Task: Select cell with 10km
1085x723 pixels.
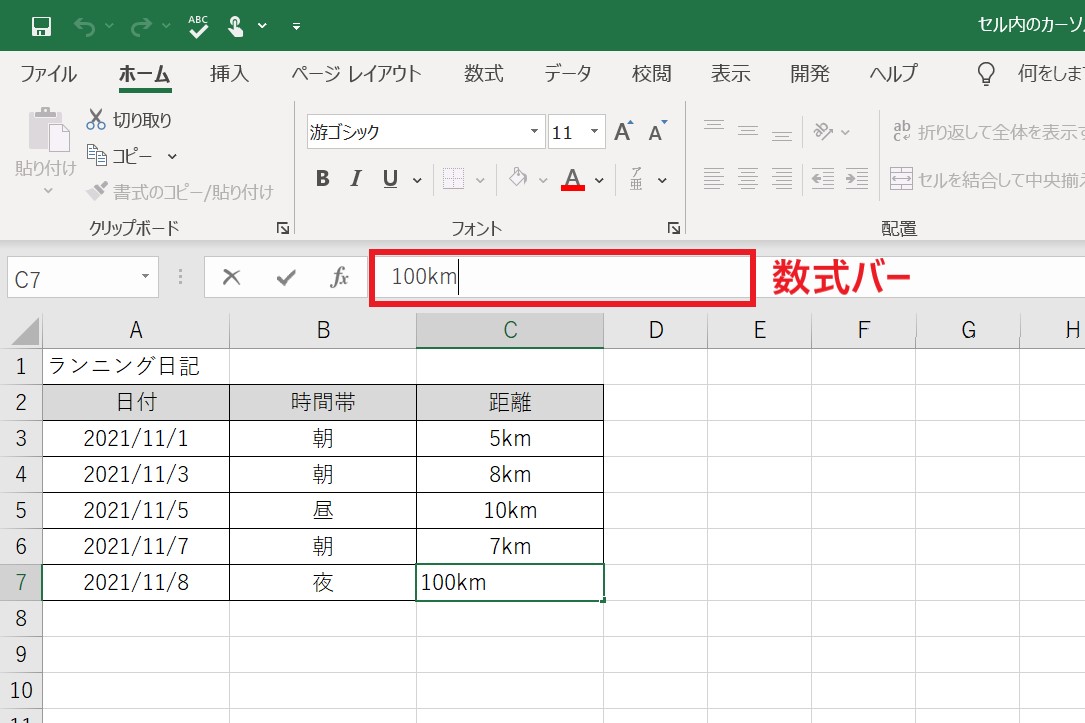Action: tap(510, 511)
